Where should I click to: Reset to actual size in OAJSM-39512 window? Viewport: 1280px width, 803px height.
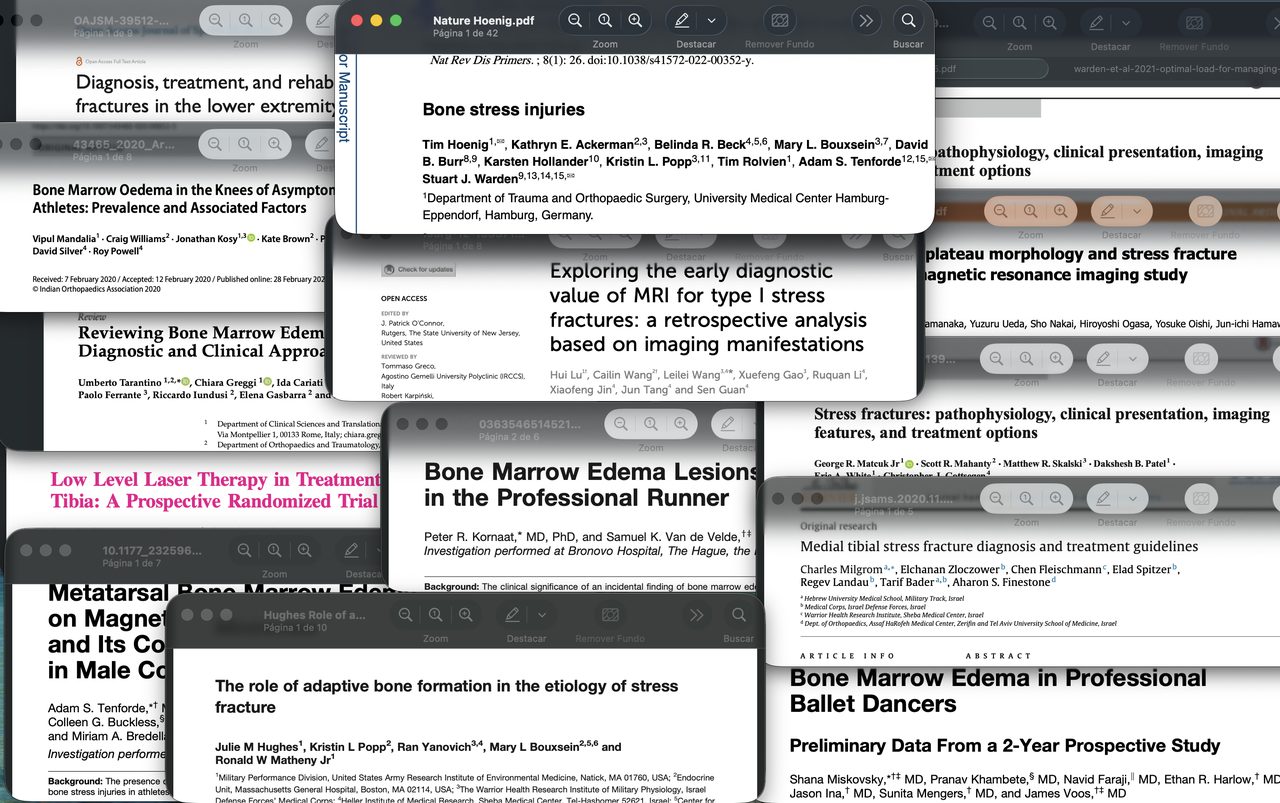tap(245, 20)
